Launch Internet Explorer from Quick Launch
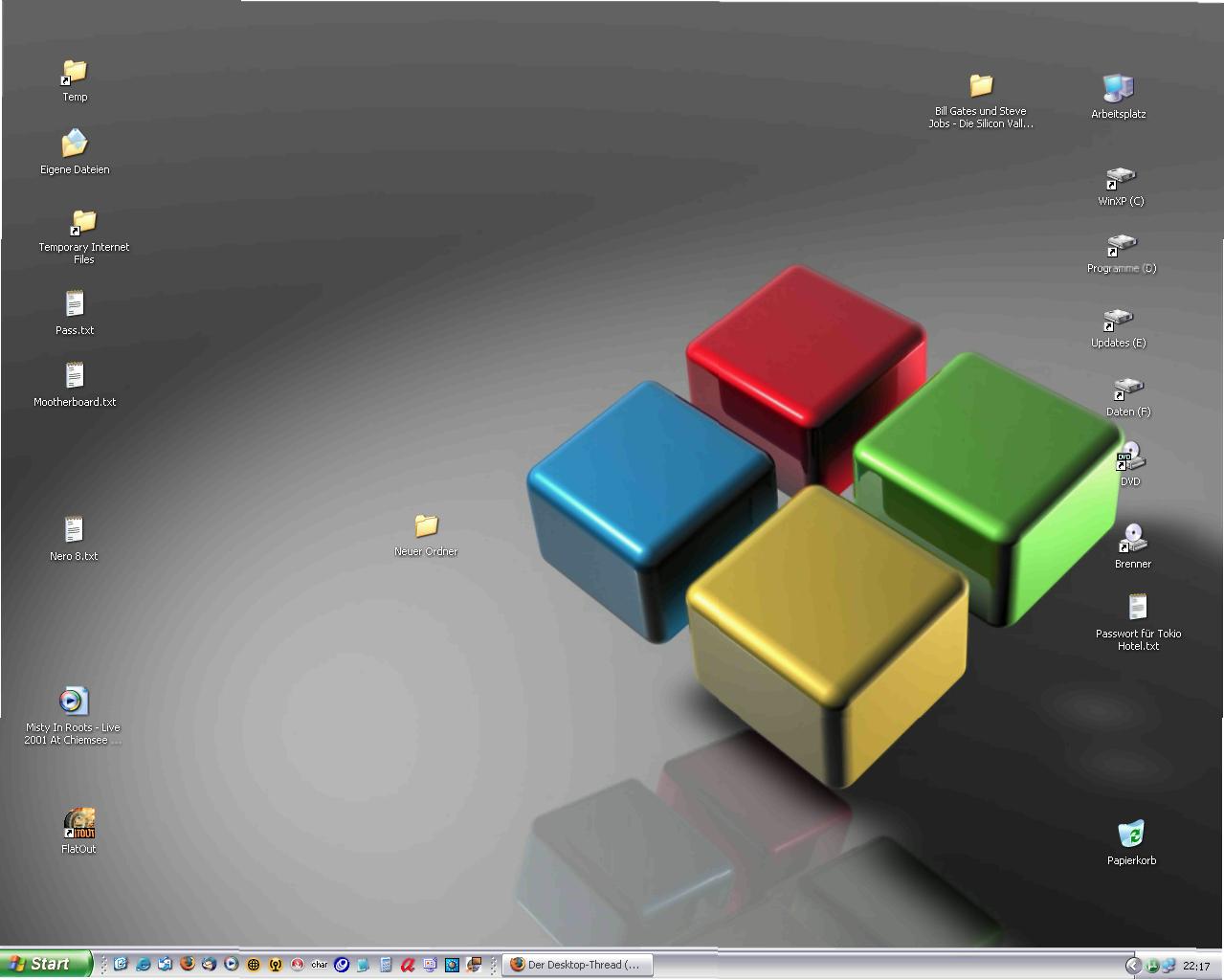The width and height of the screenshot is (1224, 980). tap(143, 964)
